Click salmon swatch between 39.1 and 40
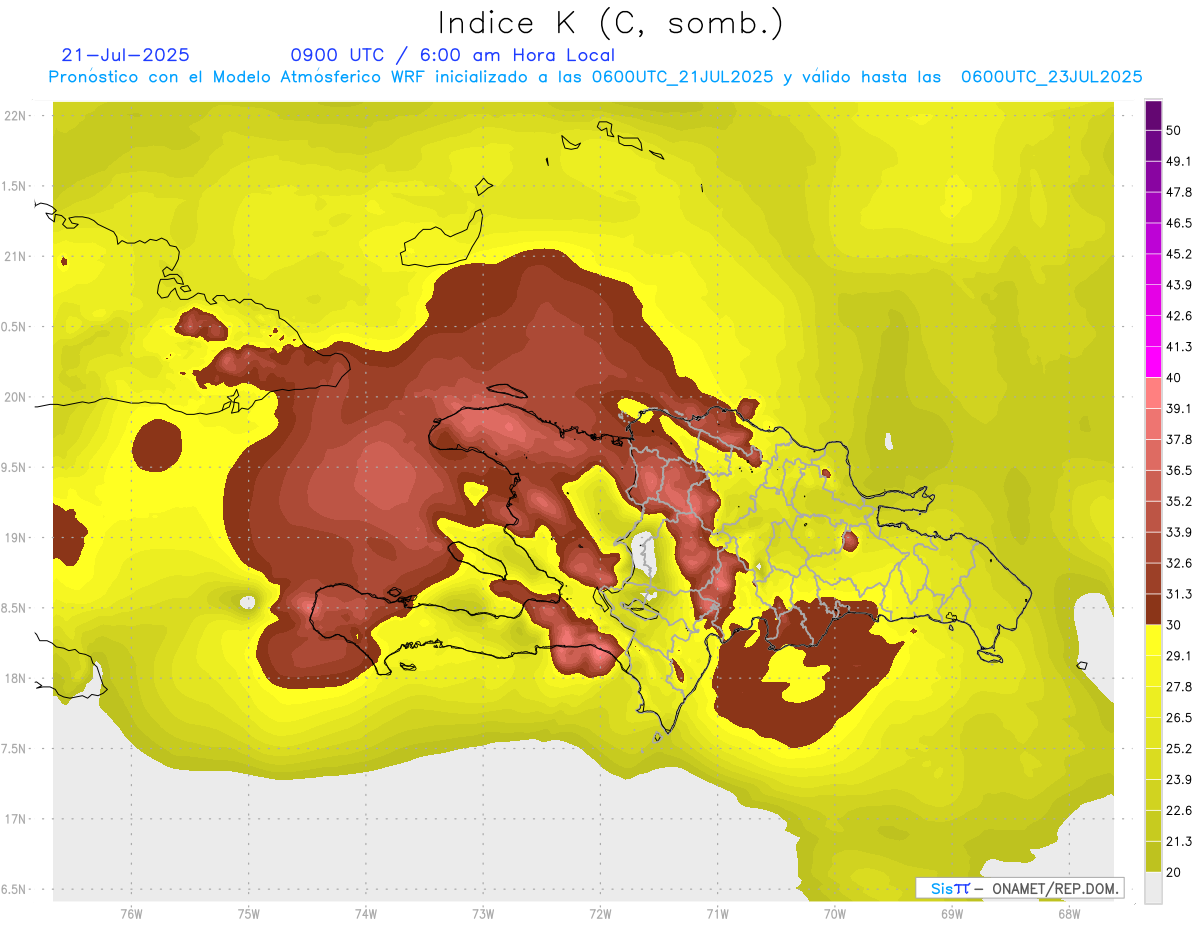 pyautogui.click(x=1153, y=393)
